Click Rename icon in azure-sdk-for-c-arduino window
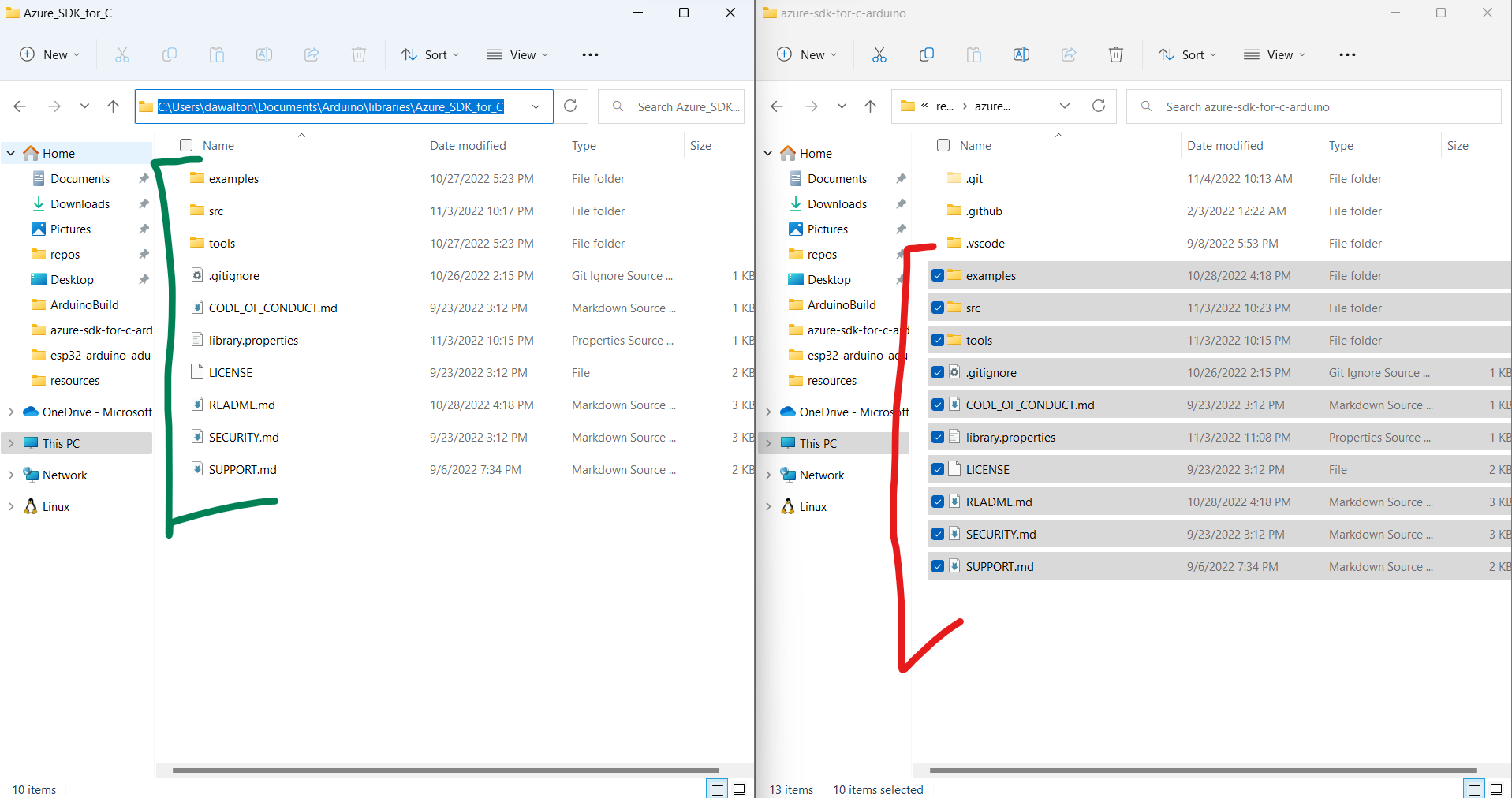The width and height of the screenshot is (1512, 798). (1021, 54)
